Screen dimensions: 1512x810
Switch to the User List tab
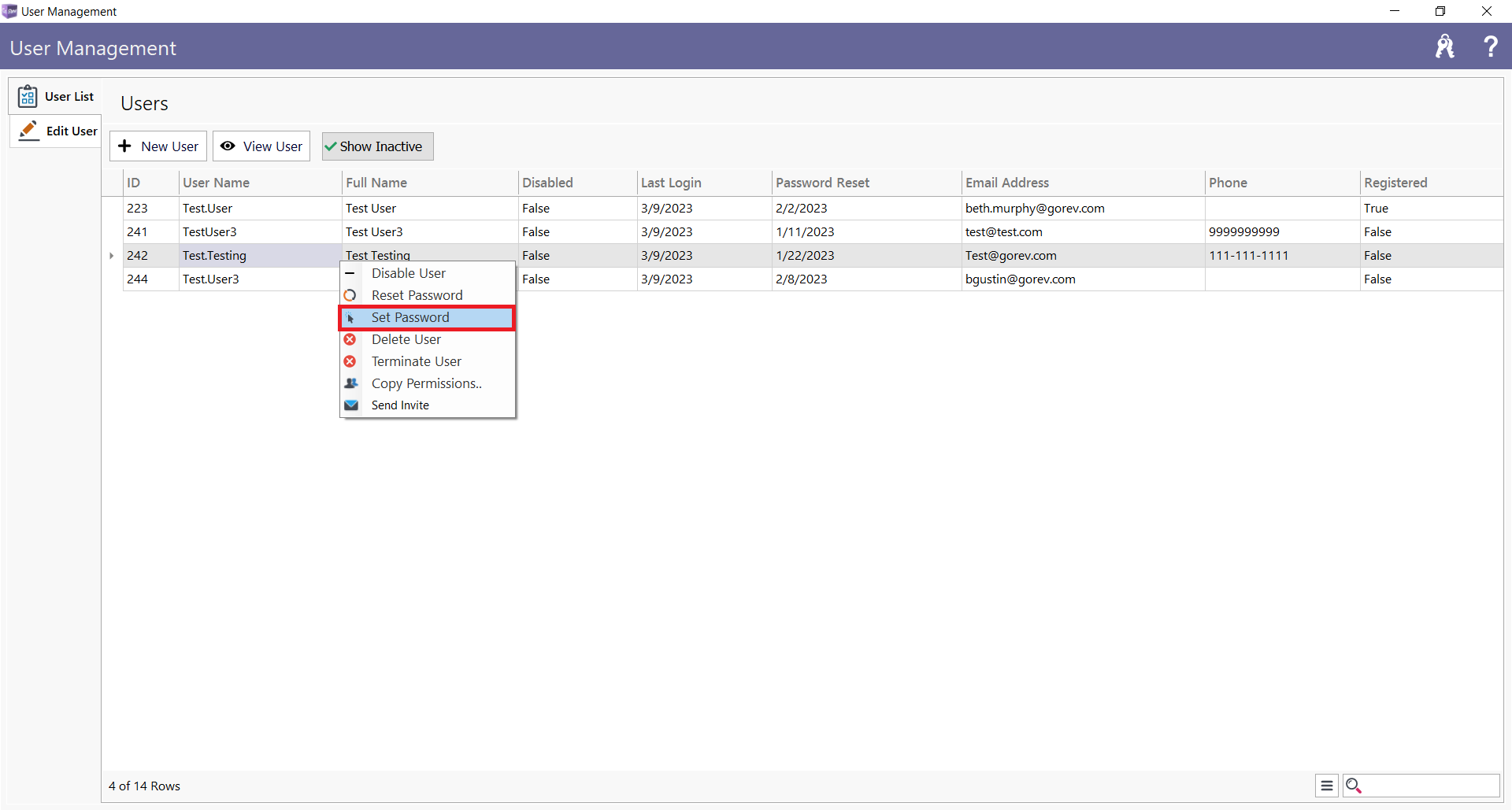55,96
